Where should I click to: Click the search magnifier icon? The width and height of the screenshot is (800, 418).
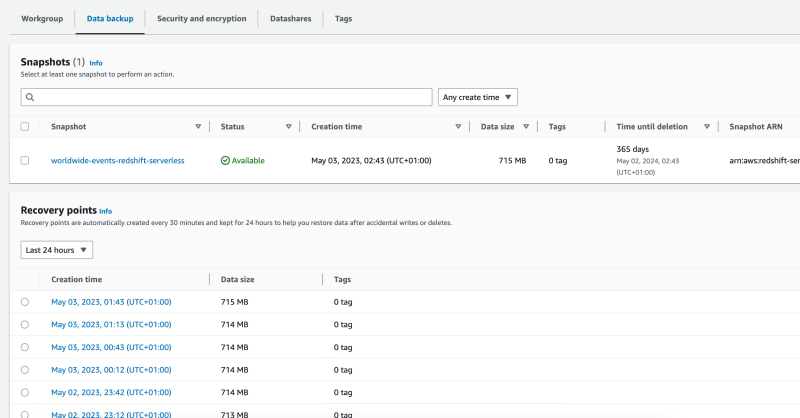(30, 97)
